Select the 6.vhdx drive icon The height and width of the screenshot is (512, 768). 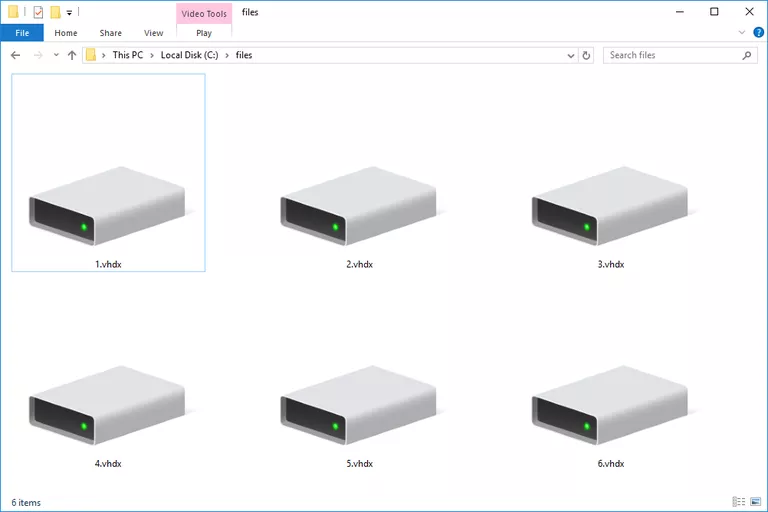tap(610, 405)
